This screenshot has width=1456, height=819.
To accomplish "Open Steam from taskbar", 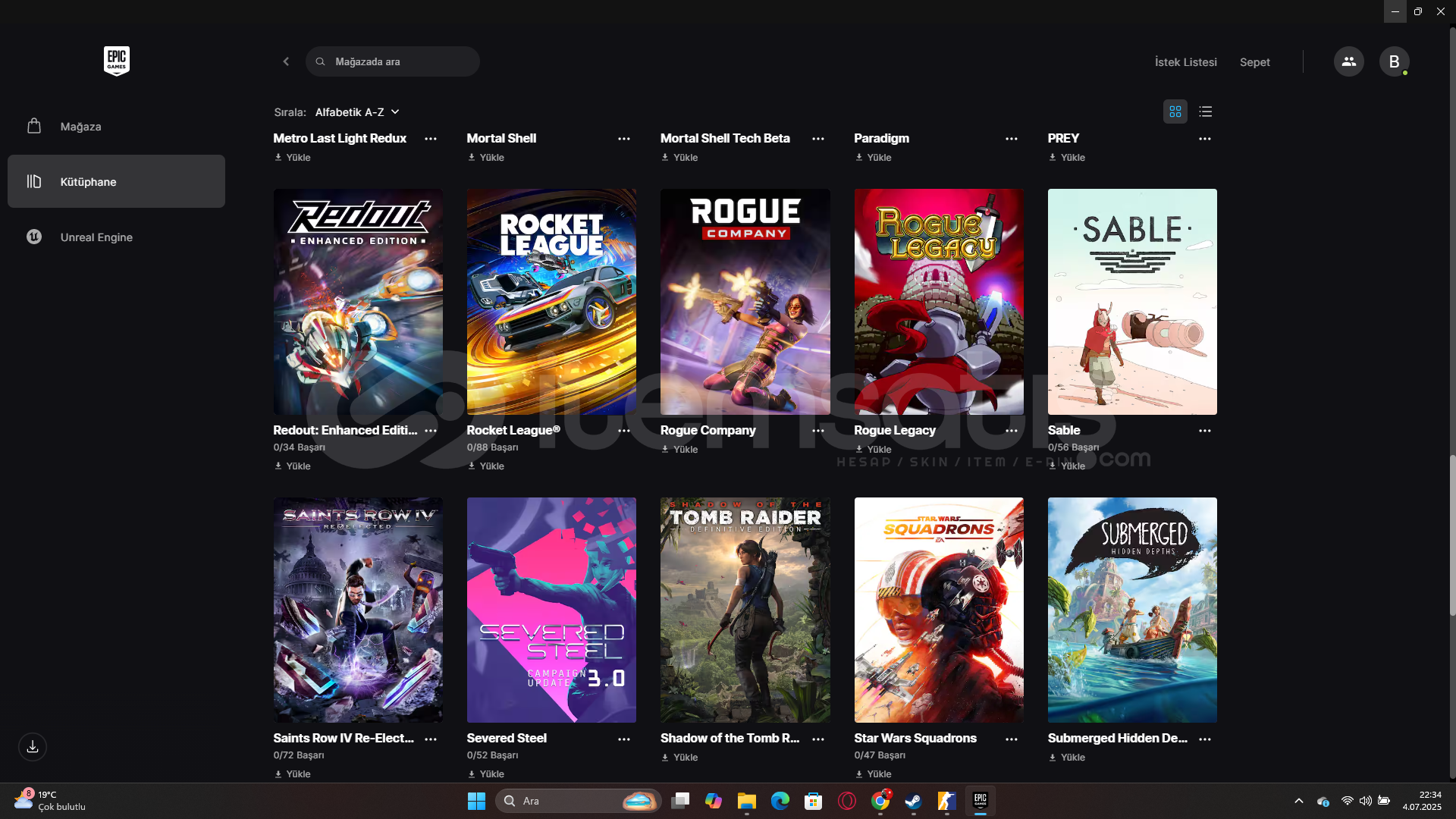I will [x=914, y=801].
